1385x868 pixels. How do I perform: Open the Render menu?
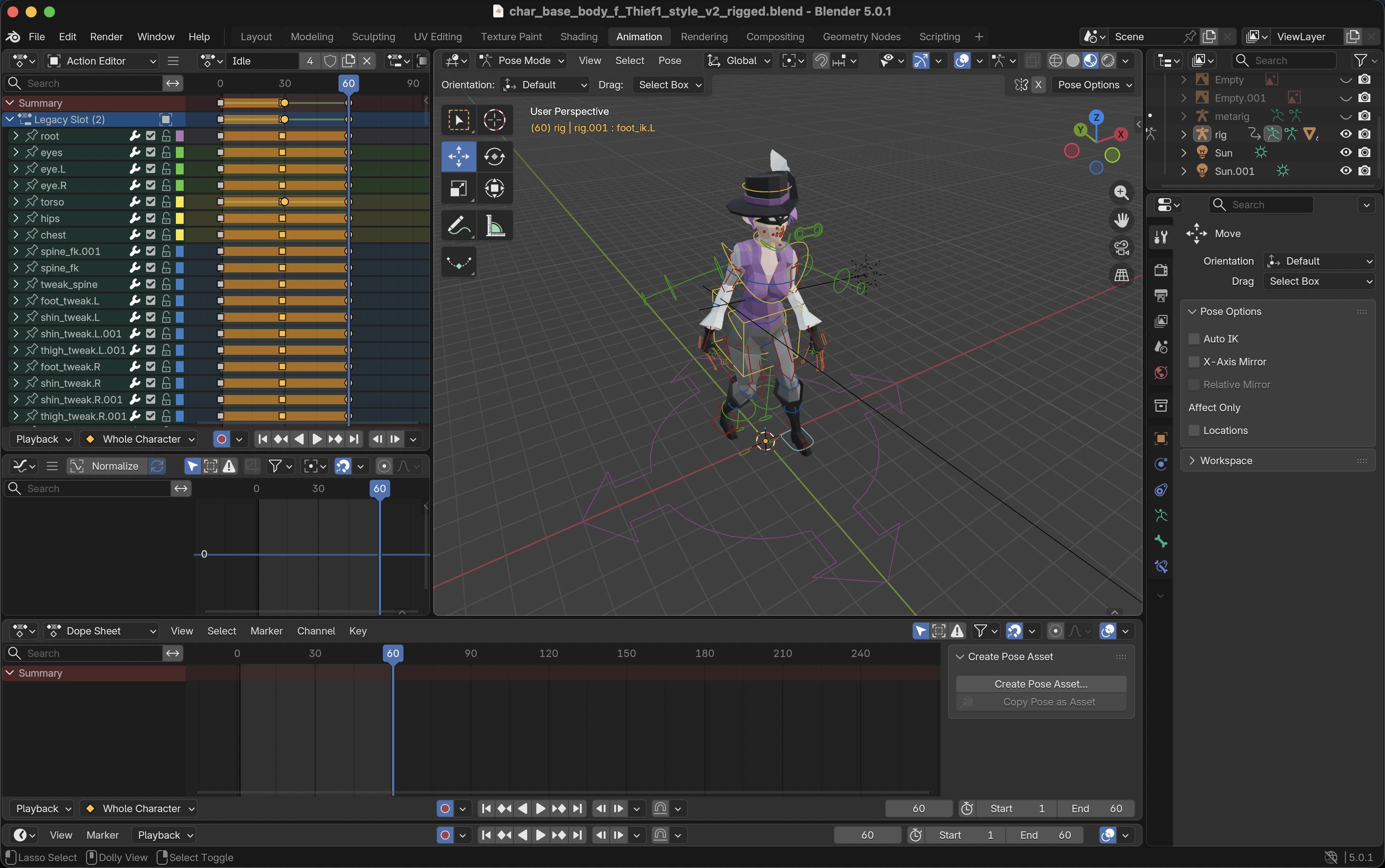(106, 37)
